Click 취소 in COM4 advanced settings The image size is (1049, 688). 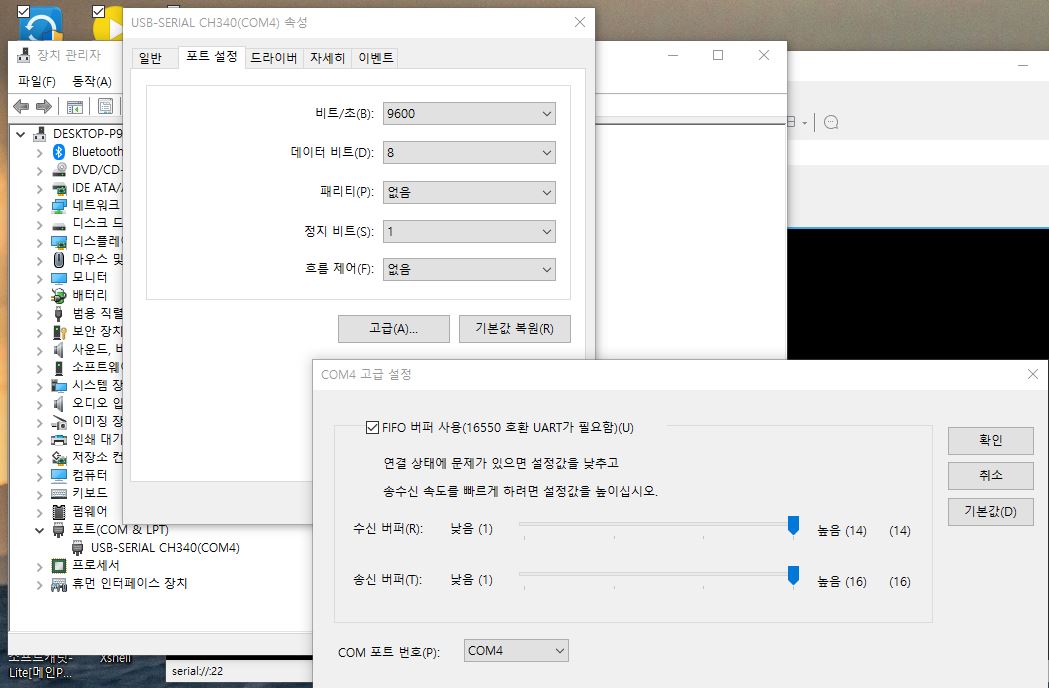point(991,476)
